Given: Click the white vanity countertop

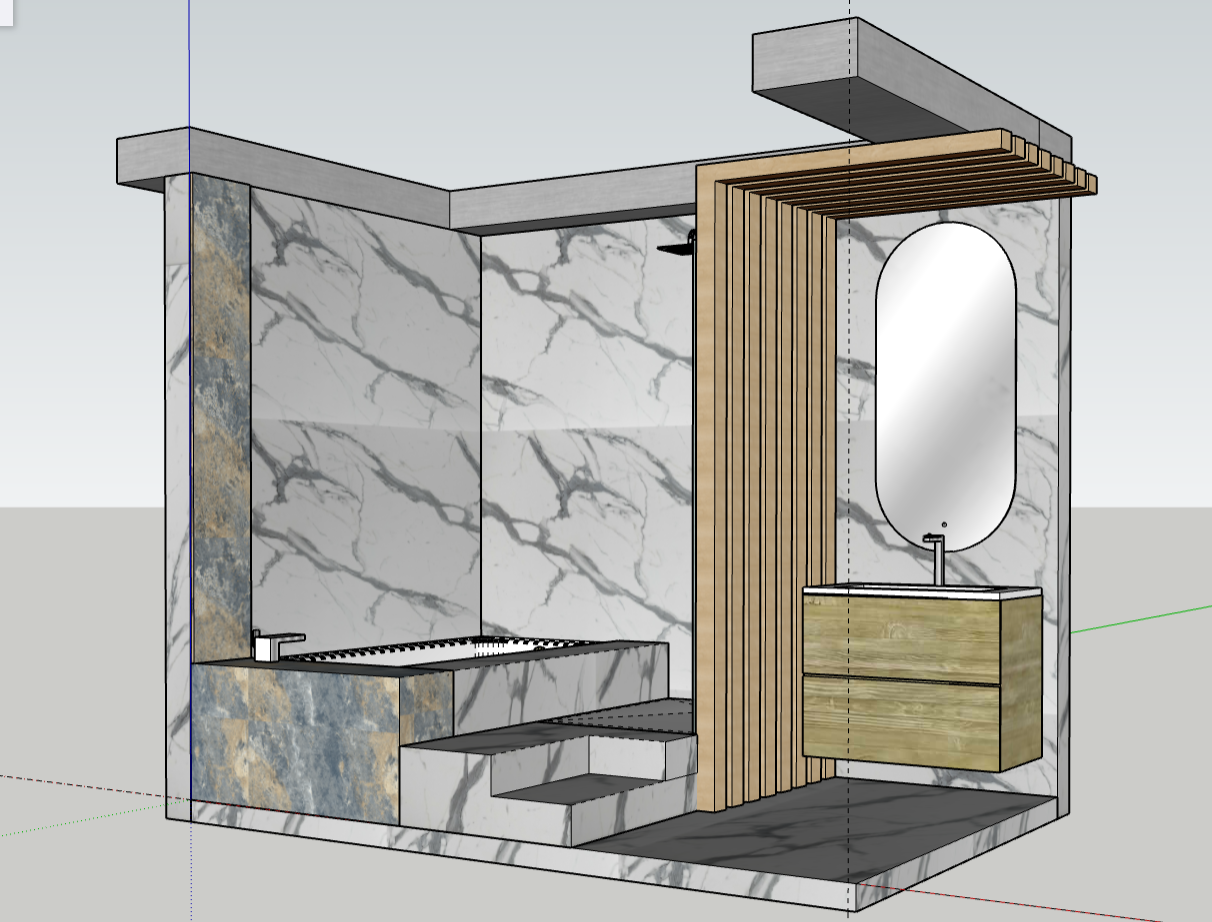Looking at the screenshot, I should (920, 591).
